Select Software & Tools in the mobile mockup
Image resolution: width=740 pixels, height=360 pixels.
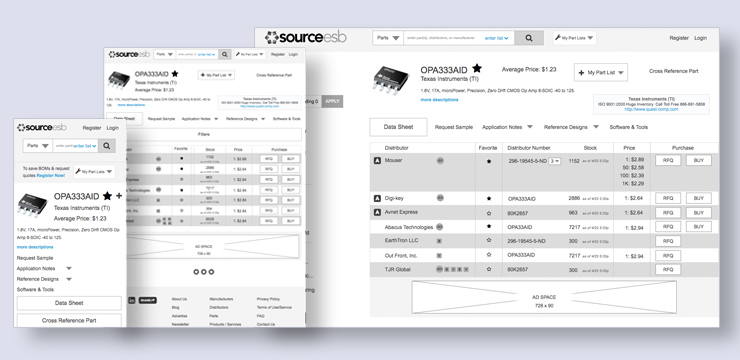pyautogui.click(x=35, y=290)
